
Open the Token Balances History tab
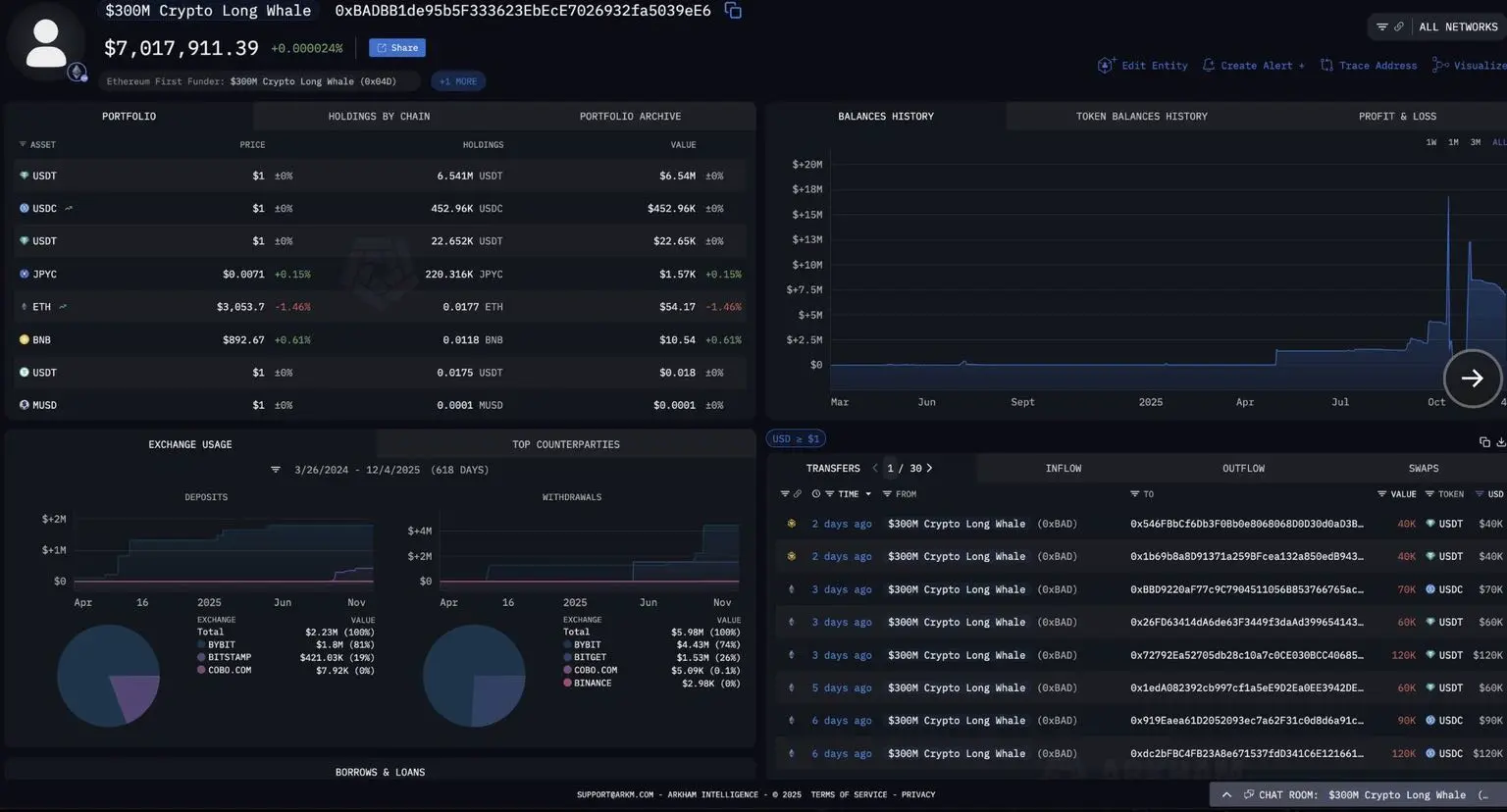(x=1141, y=117)
